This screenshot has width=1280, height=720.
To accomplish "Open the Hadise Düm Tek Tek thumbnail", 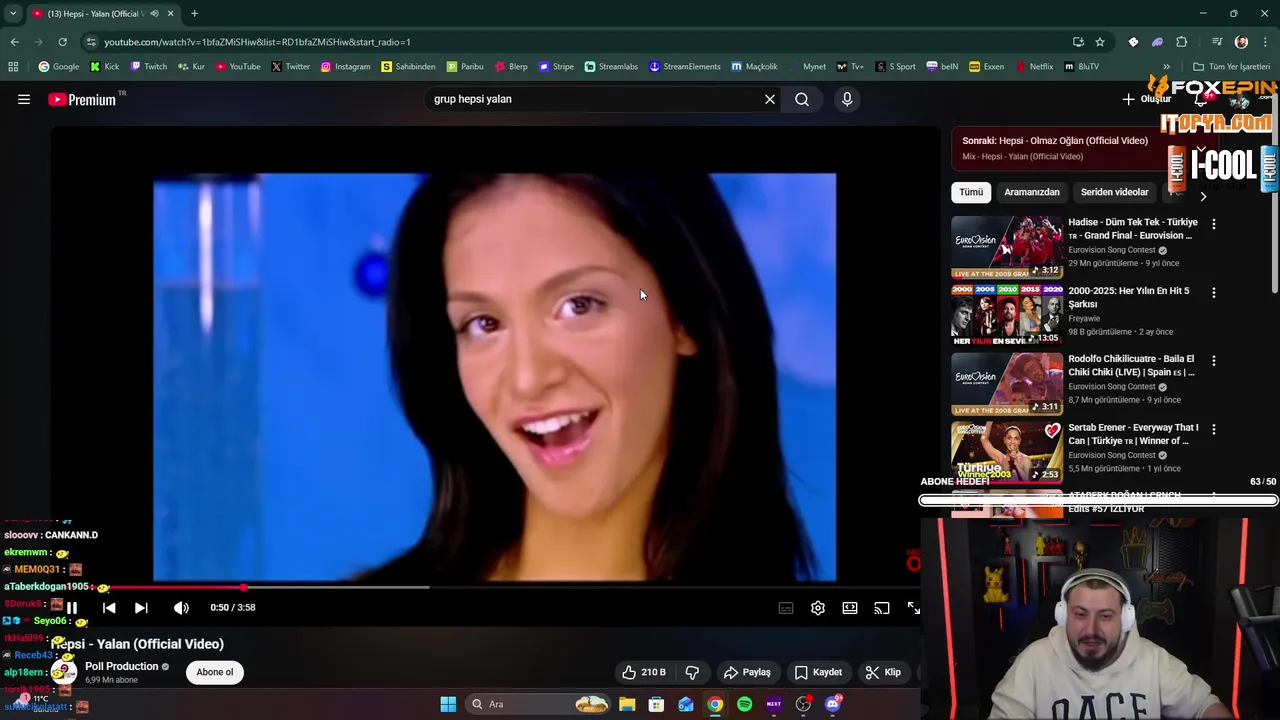I will pos(1007,247).
